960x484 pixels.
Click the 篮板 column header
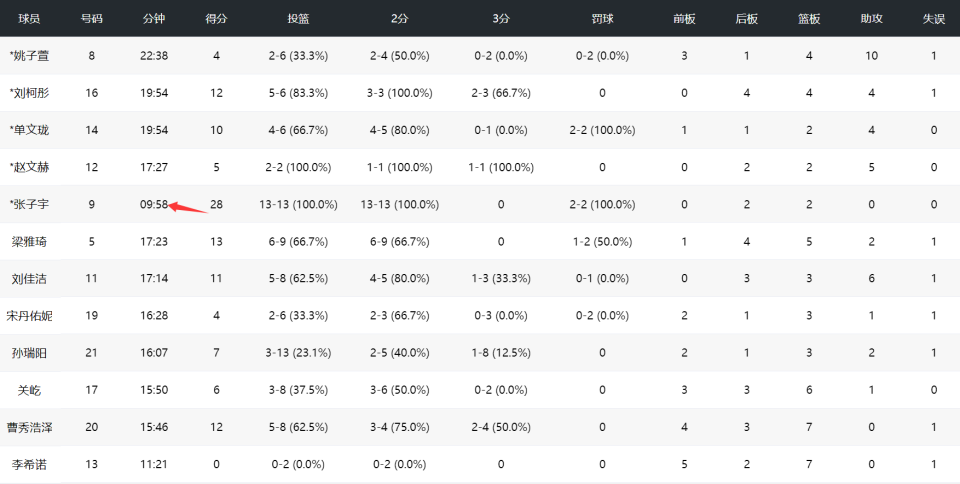(809, 19)
